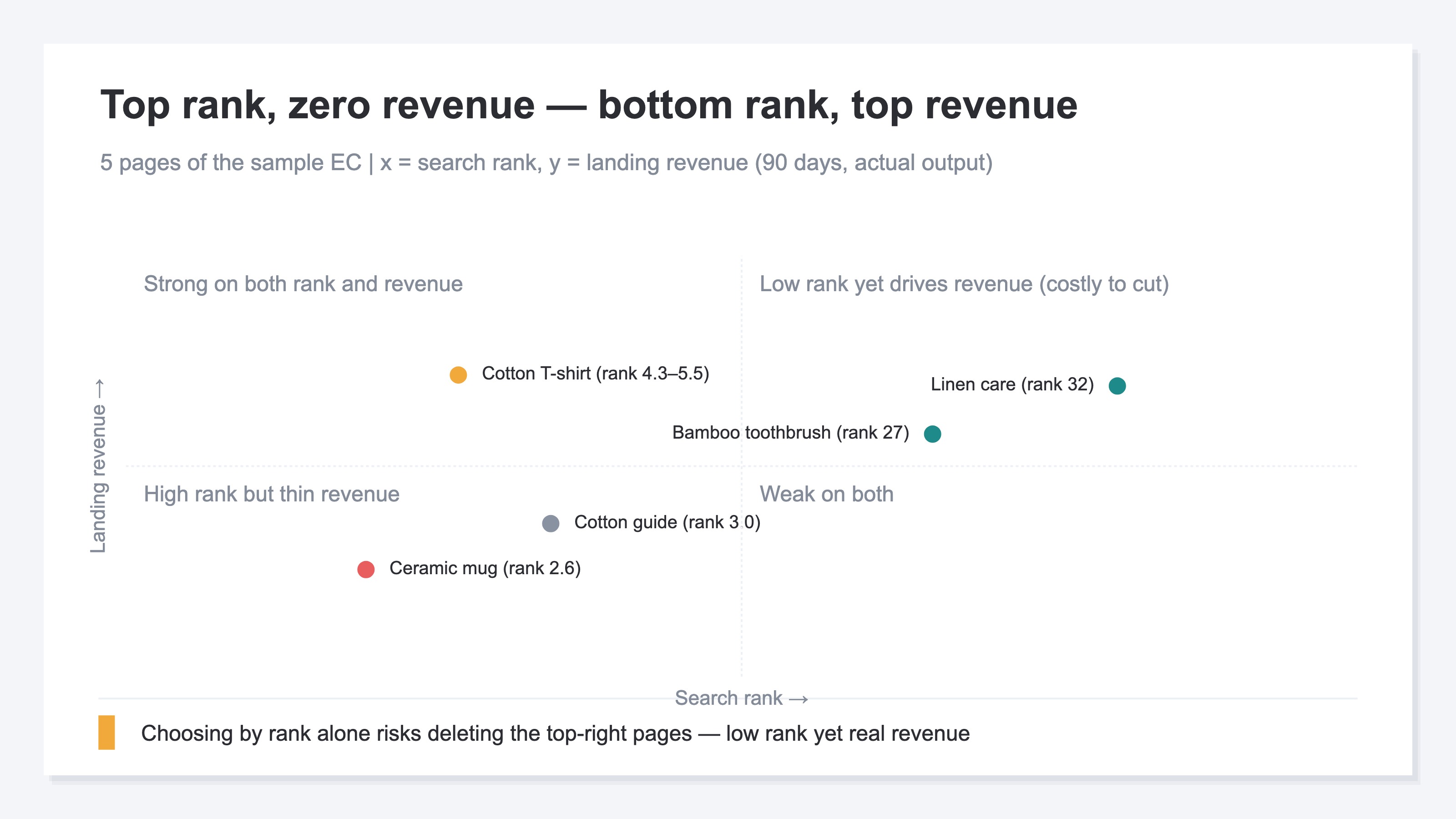
Task: Click the vertical "Landing revenue" axis label
Action: coord(98,466)
